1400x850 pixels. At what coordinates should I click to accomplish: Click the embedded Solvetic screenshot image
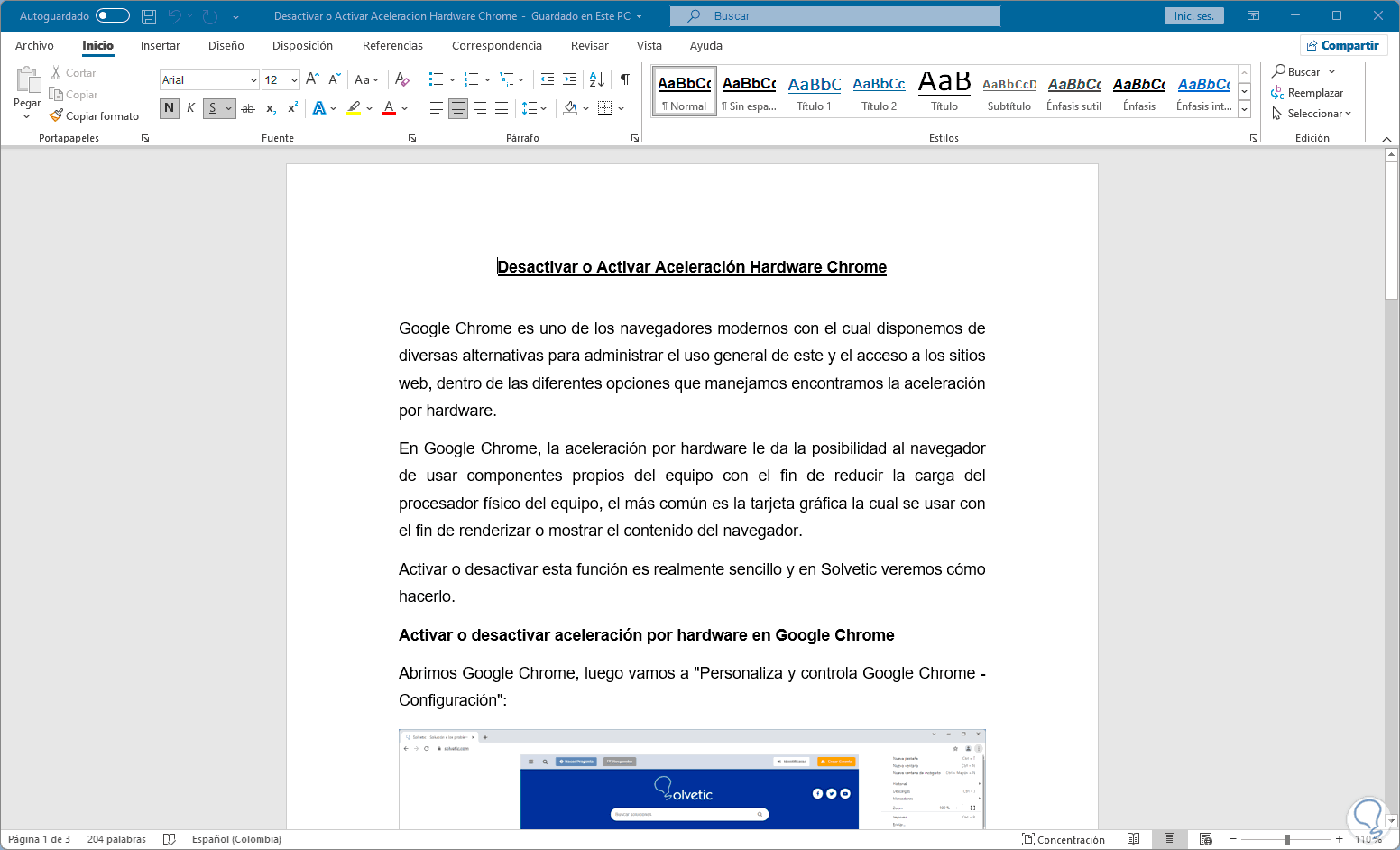(692, 779)
